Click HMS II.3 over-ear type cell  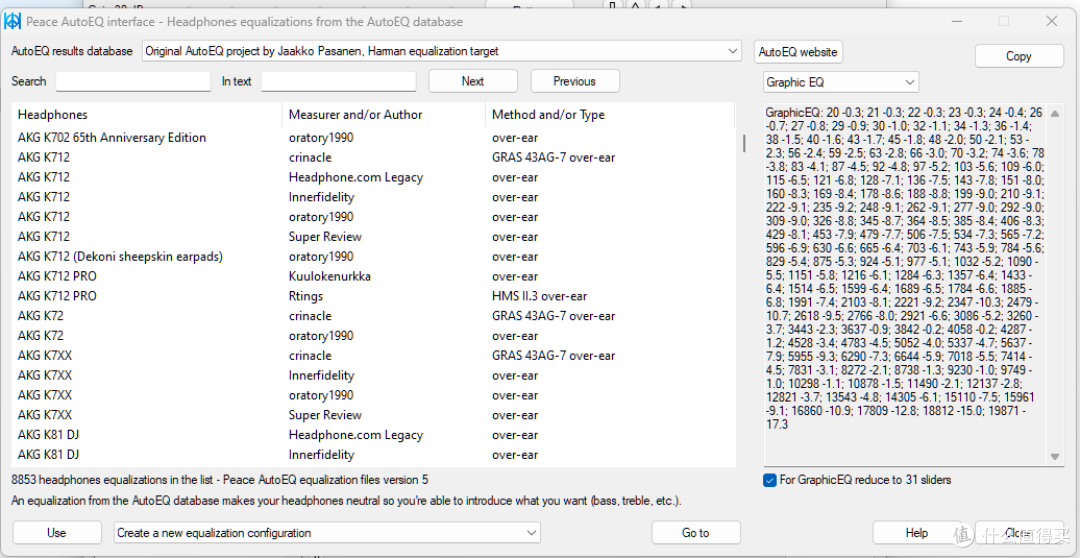pyautogui.click(x=539, y=296)
